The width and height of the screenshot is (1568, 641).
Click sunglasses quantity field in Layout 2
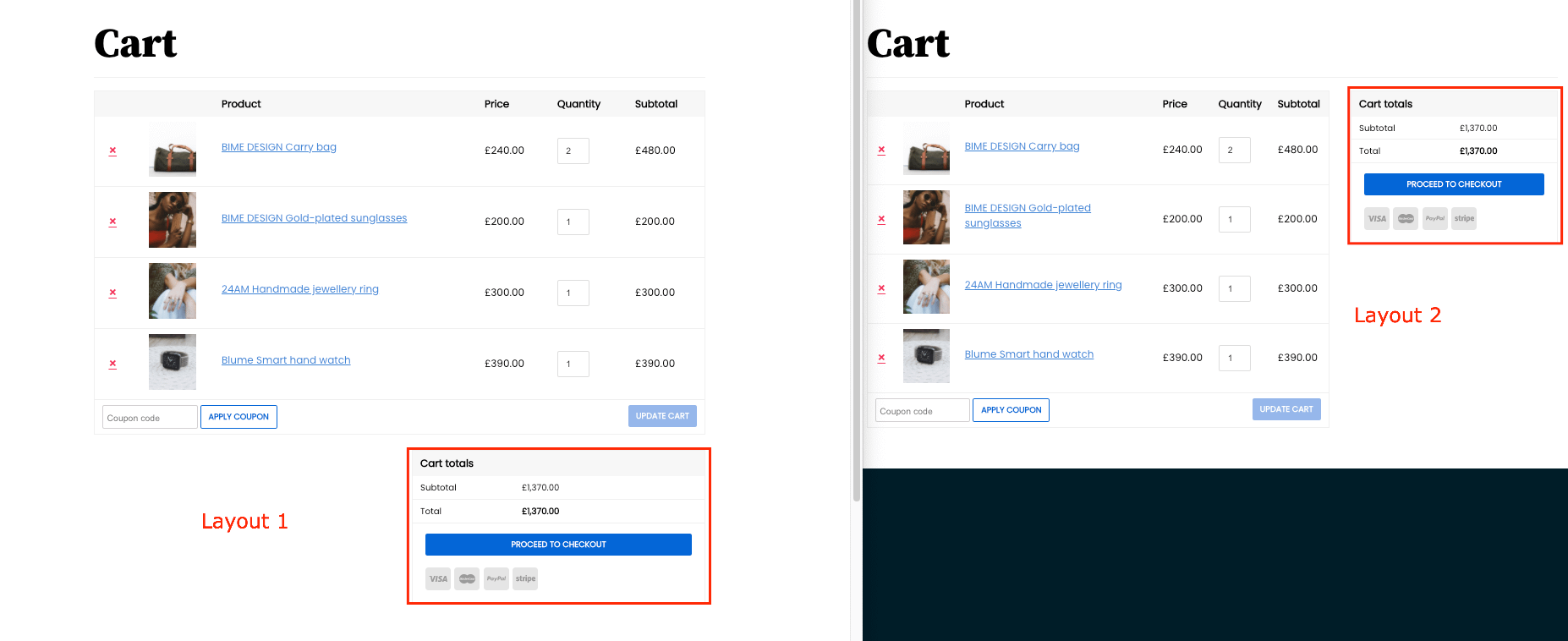click(1234, 220)
